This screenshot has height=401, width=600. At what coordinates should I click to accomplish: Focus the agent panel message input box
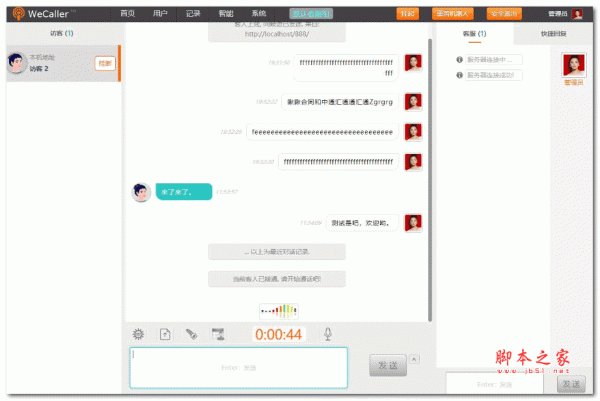[494, 384]
